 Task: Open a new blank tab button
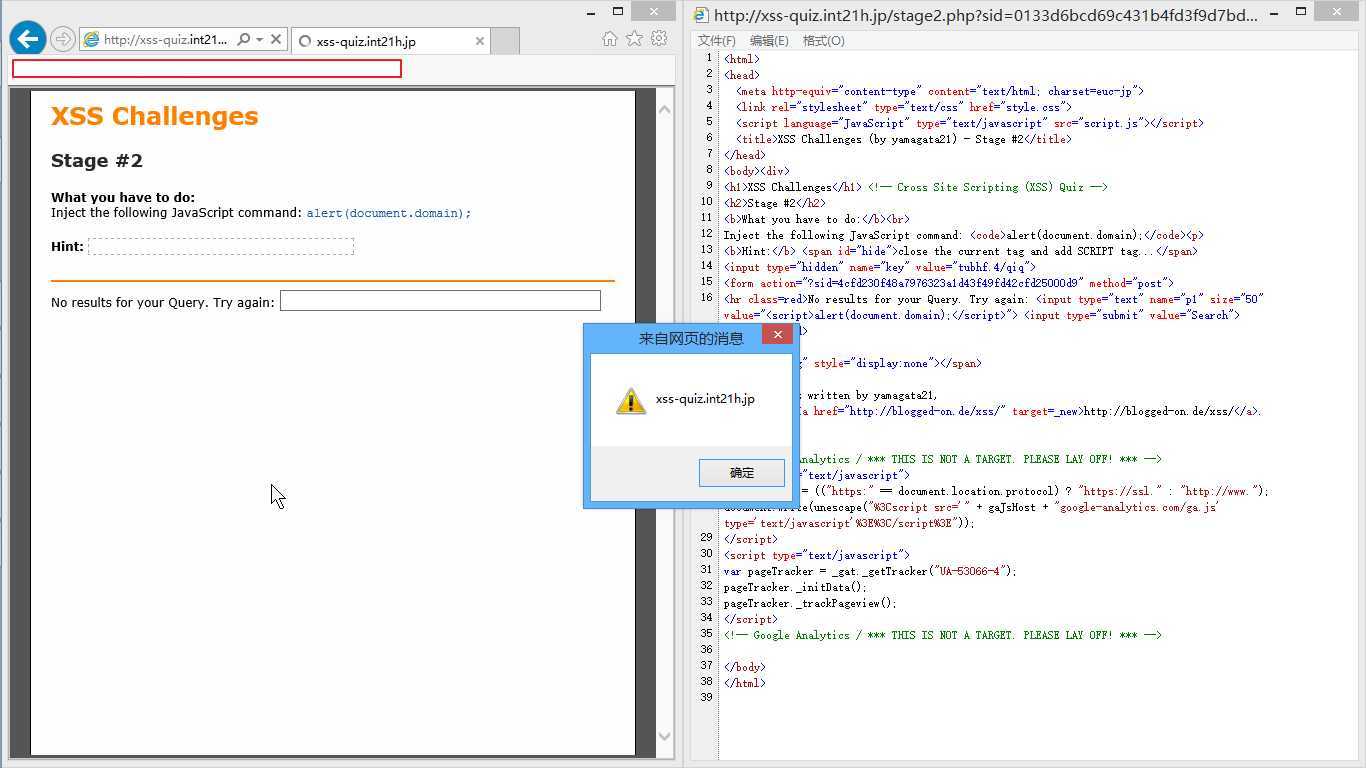(x=506, y=41)
